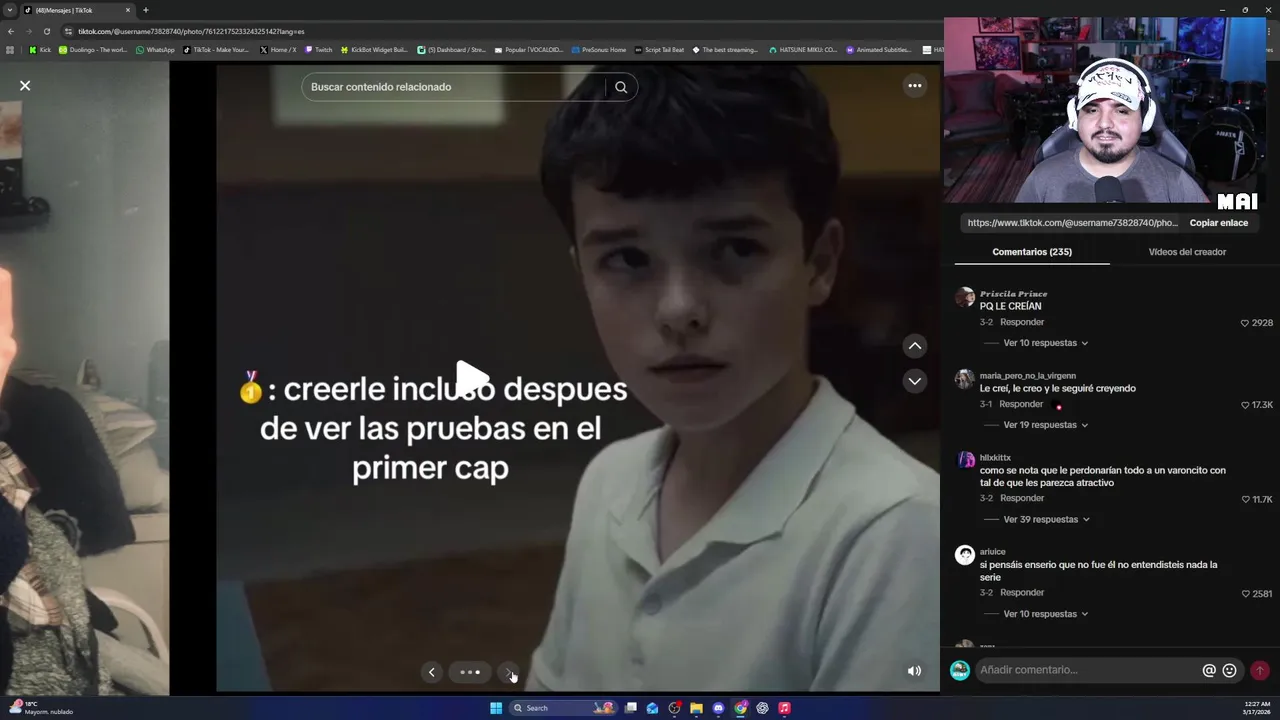Open PreSonus: Home bookmark

[x=598, y=49]
